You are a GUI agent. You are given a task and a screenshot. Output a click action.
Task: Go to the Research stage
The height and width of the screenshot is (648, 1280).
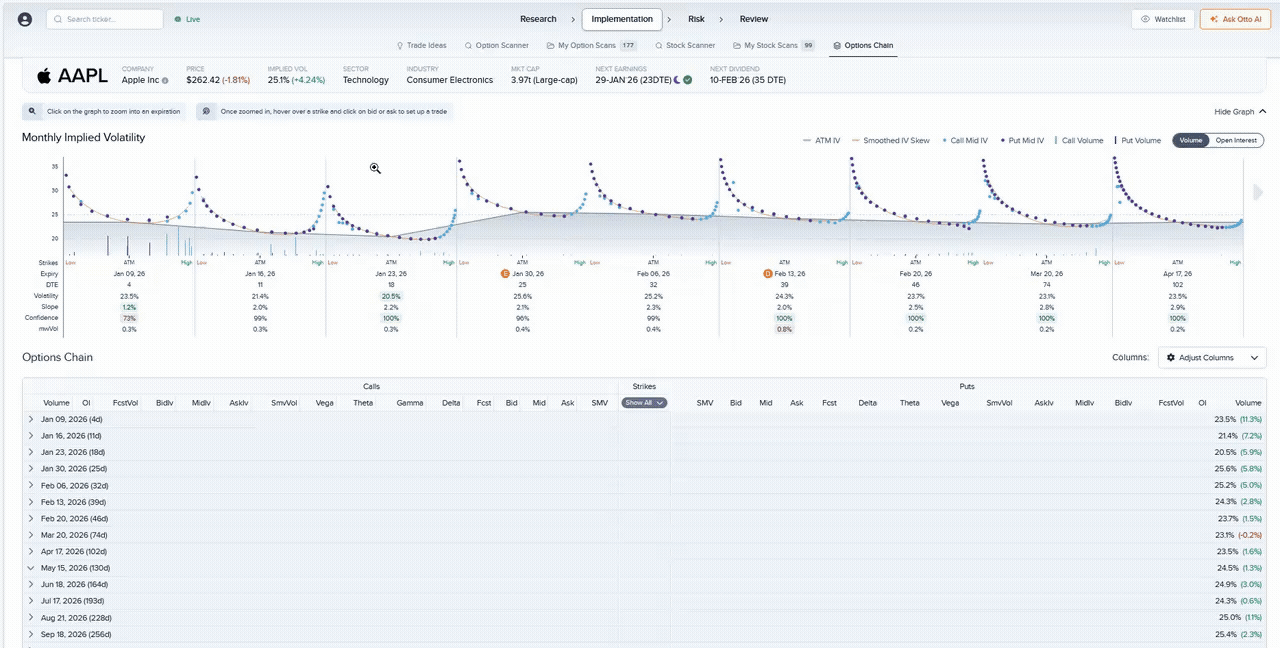pos(538,19)
